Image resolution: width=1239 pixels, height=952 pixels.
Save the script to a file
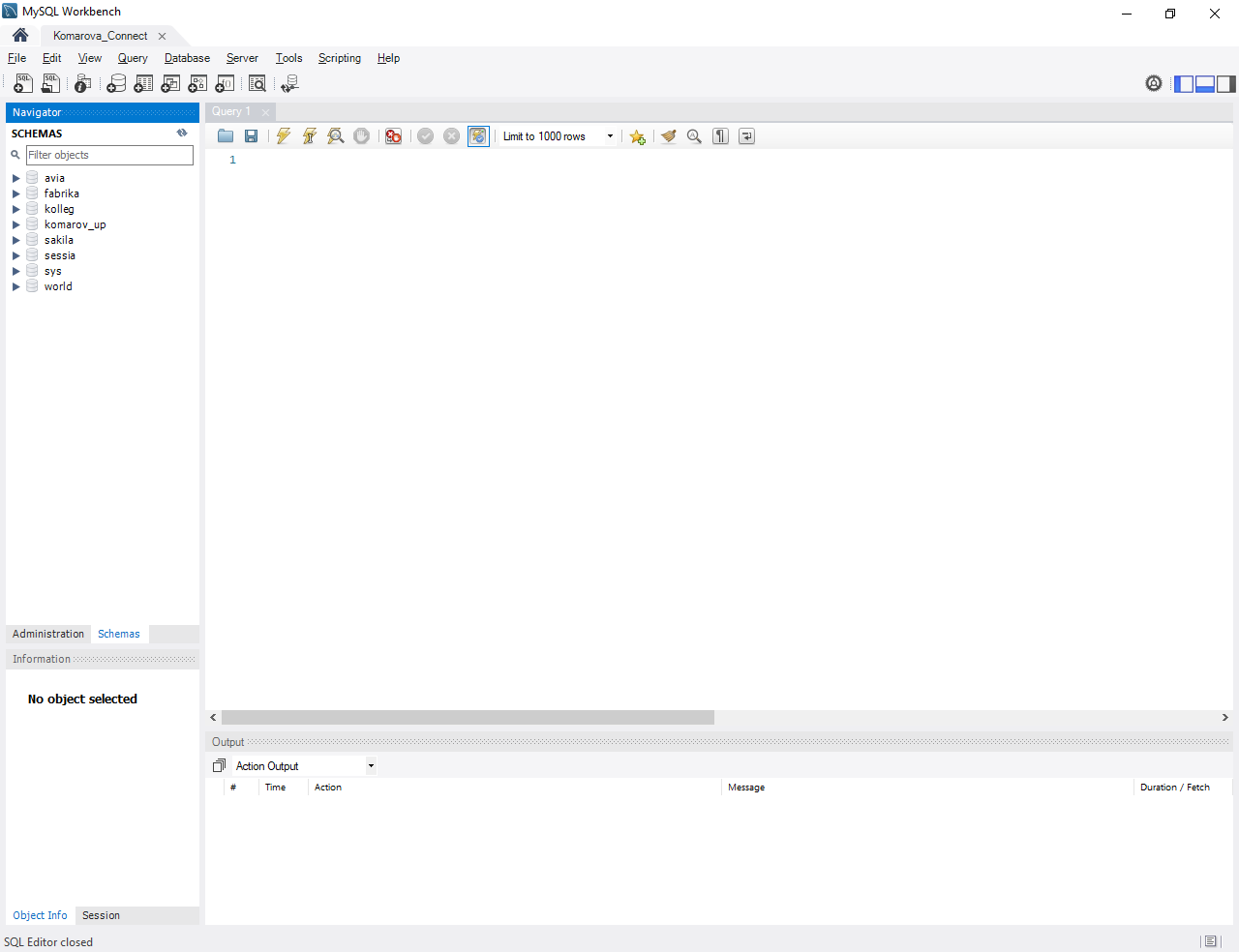[251, 136]
